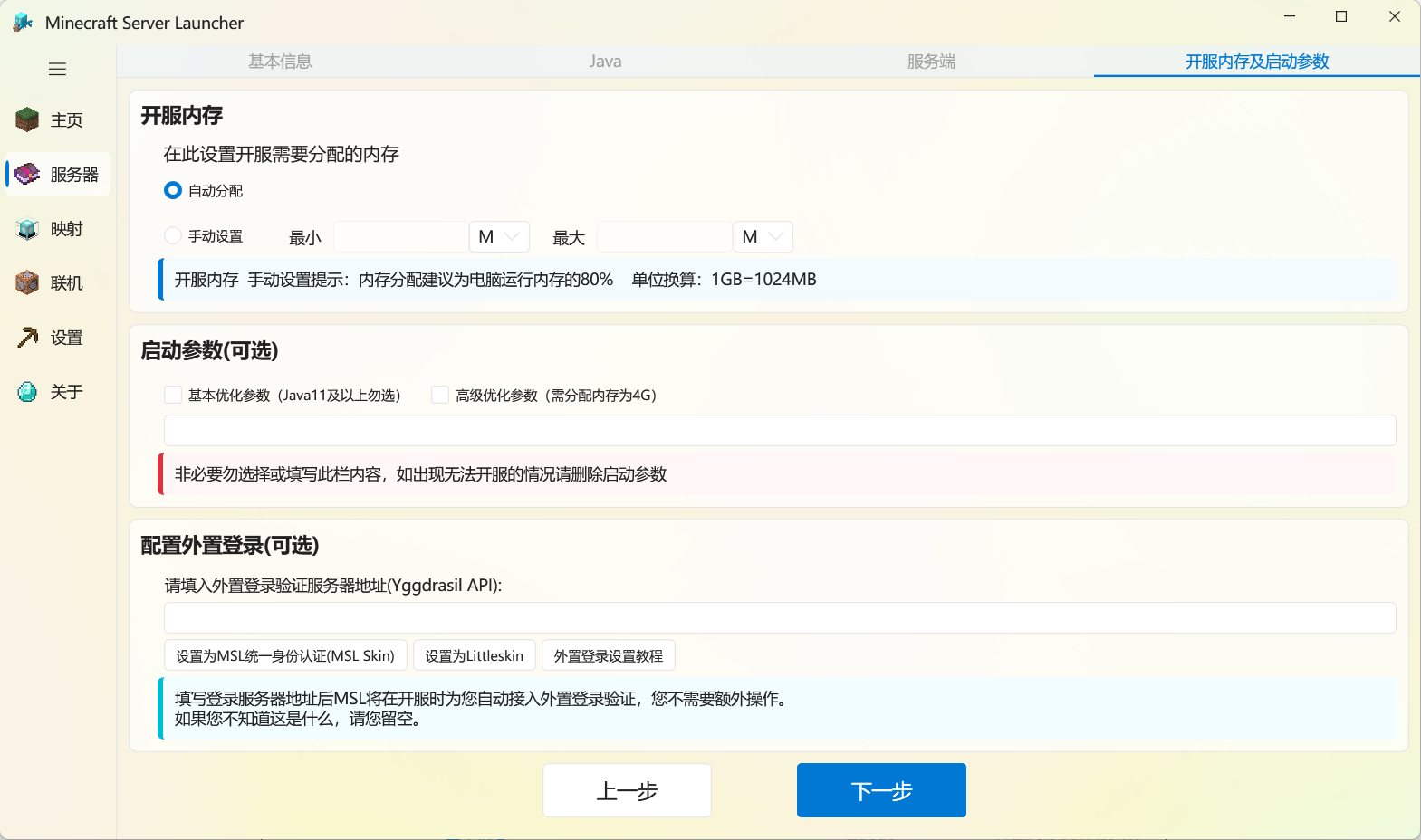Click the Yggdrasil API address input field
Viewport: 1421px width, 840px height.
pyautogui.click(x=779, y=617)
